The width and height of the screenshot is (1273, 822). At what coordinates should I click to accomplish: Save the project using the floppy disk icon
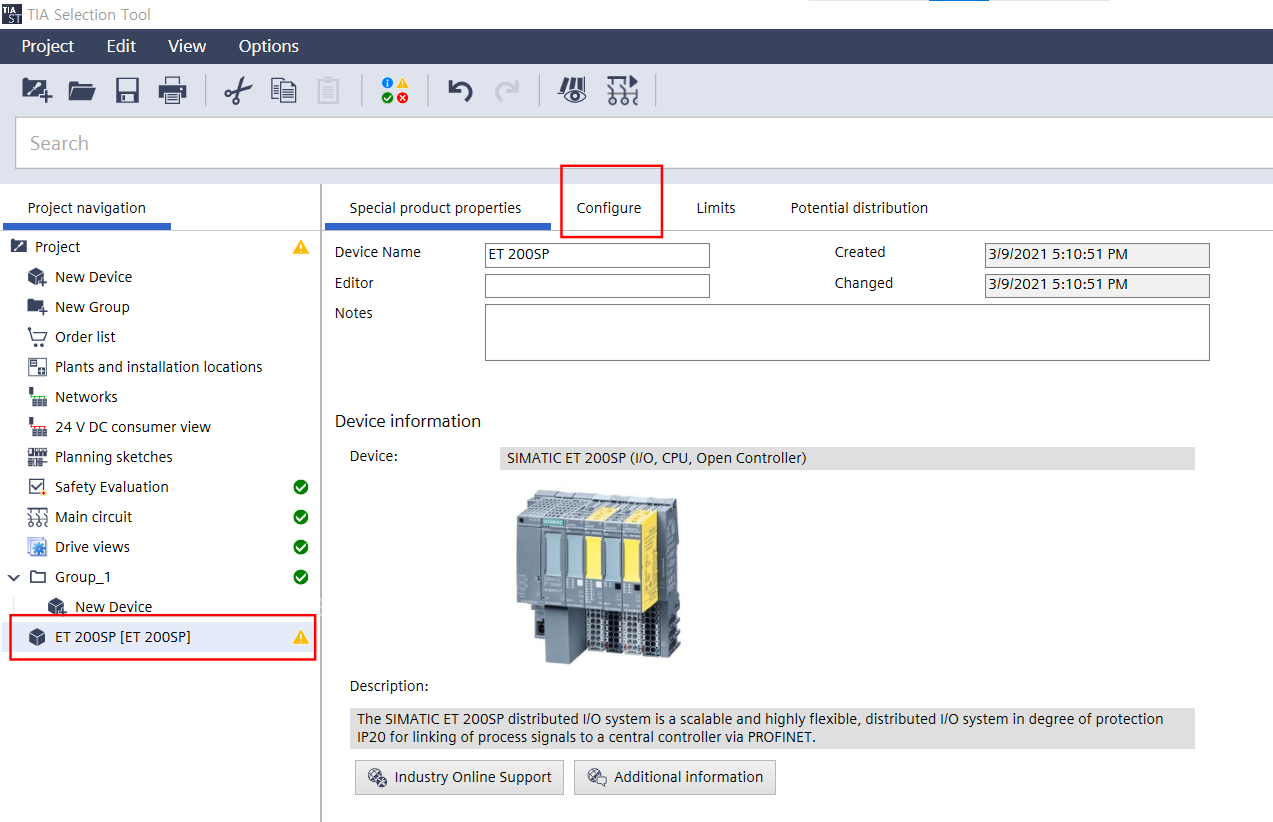[x=127, y=91]
